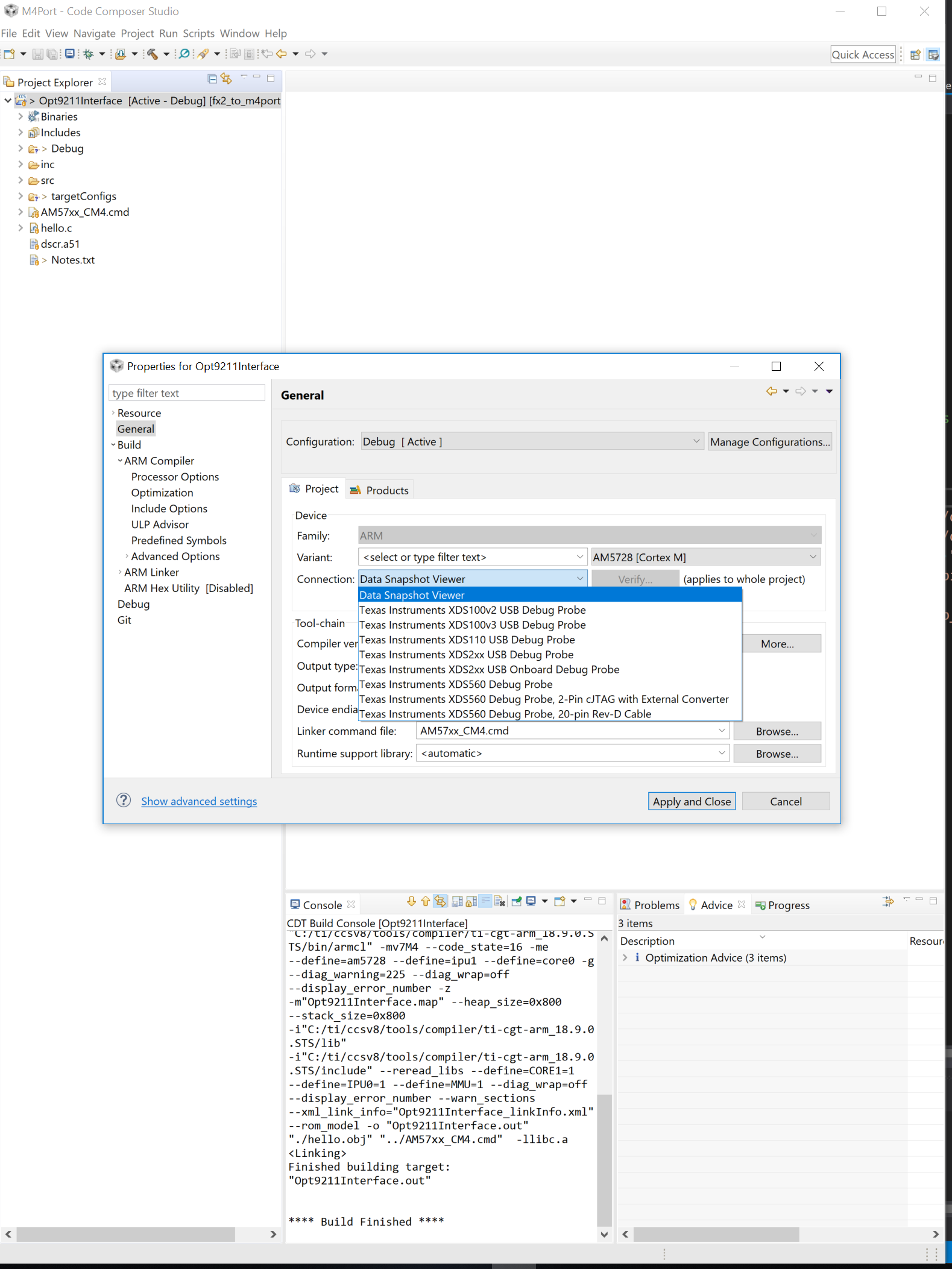Open the Configuration dropdown
This screenshot has height=1269, width=952.
(x=532, y=441)
